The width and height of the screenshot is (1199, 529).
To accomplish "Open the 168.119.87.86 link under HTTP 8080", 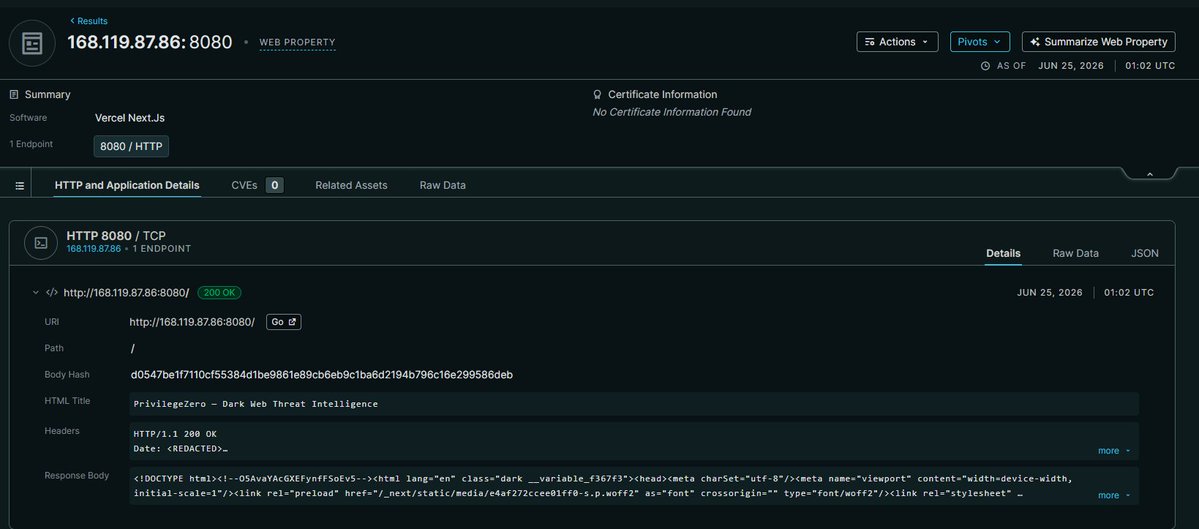I will coord(93,249).
